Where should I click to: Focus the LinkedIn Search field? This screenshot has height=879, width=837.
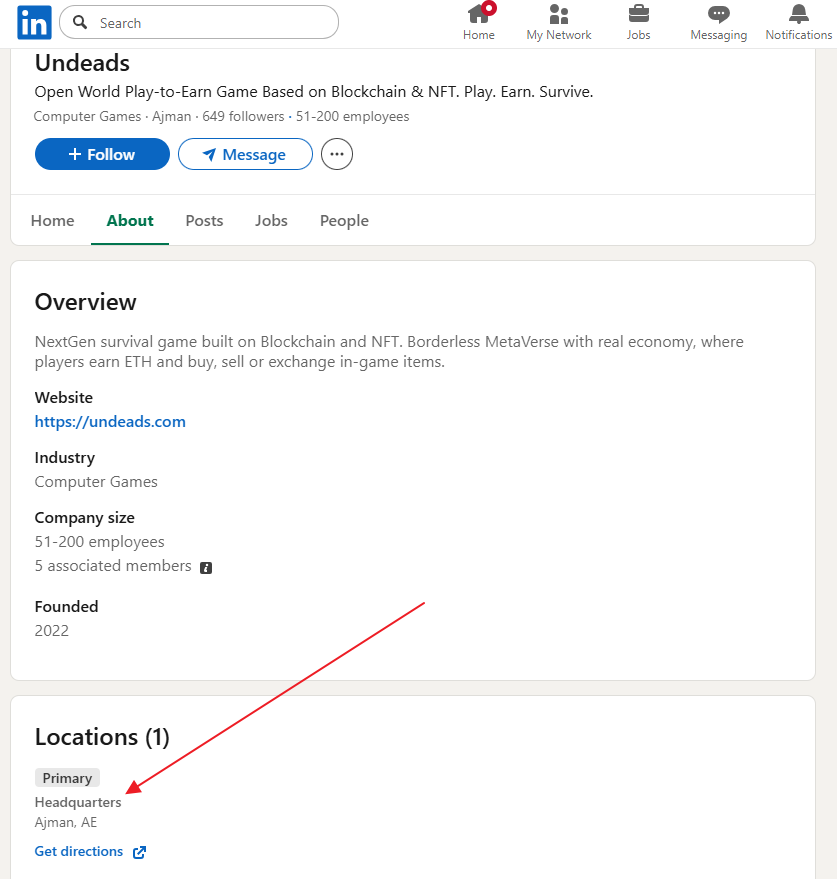tap(199, 22)
